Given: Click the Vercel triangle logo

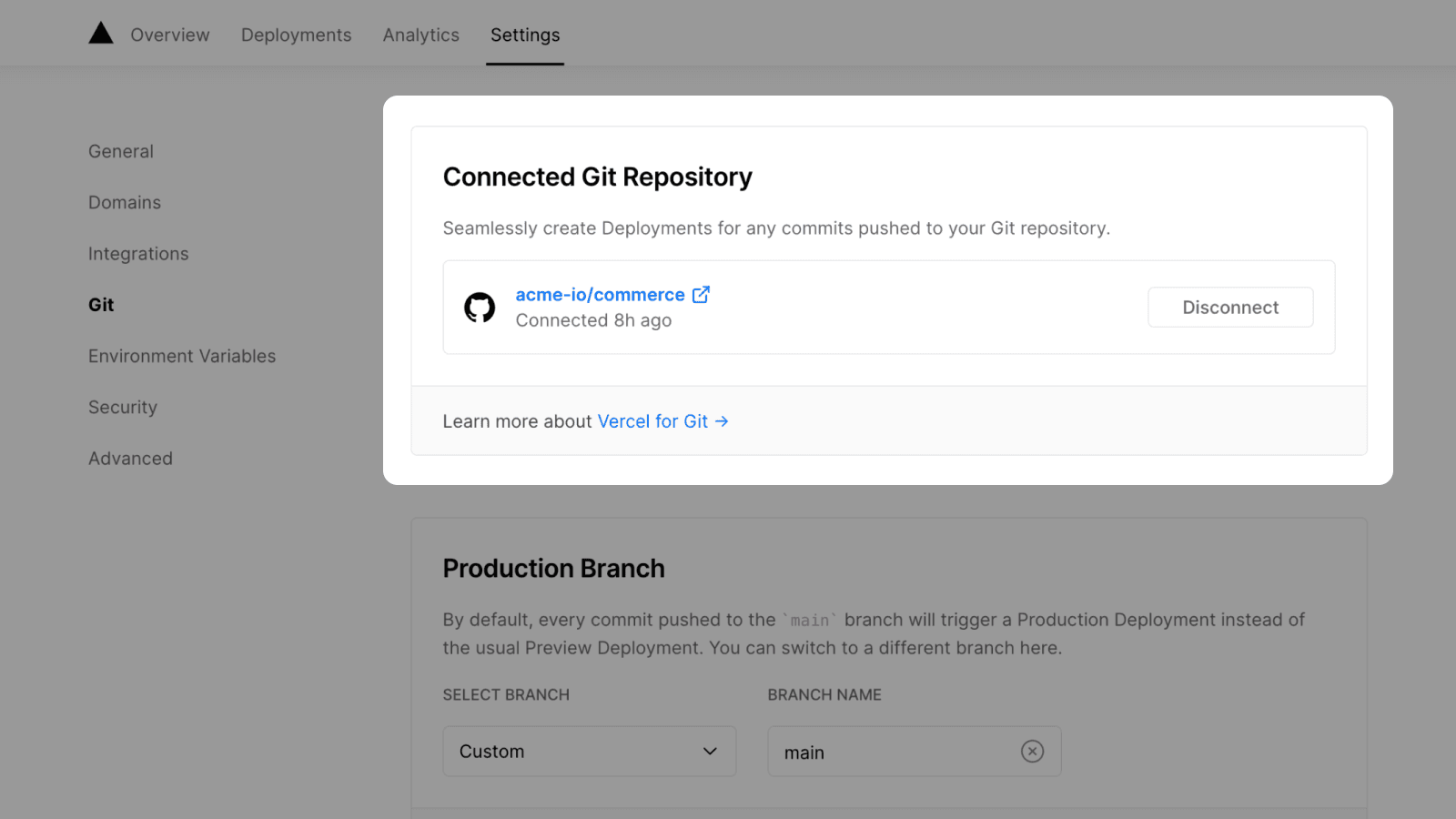Looking at the screenshot, I should (x=101, y=34).
